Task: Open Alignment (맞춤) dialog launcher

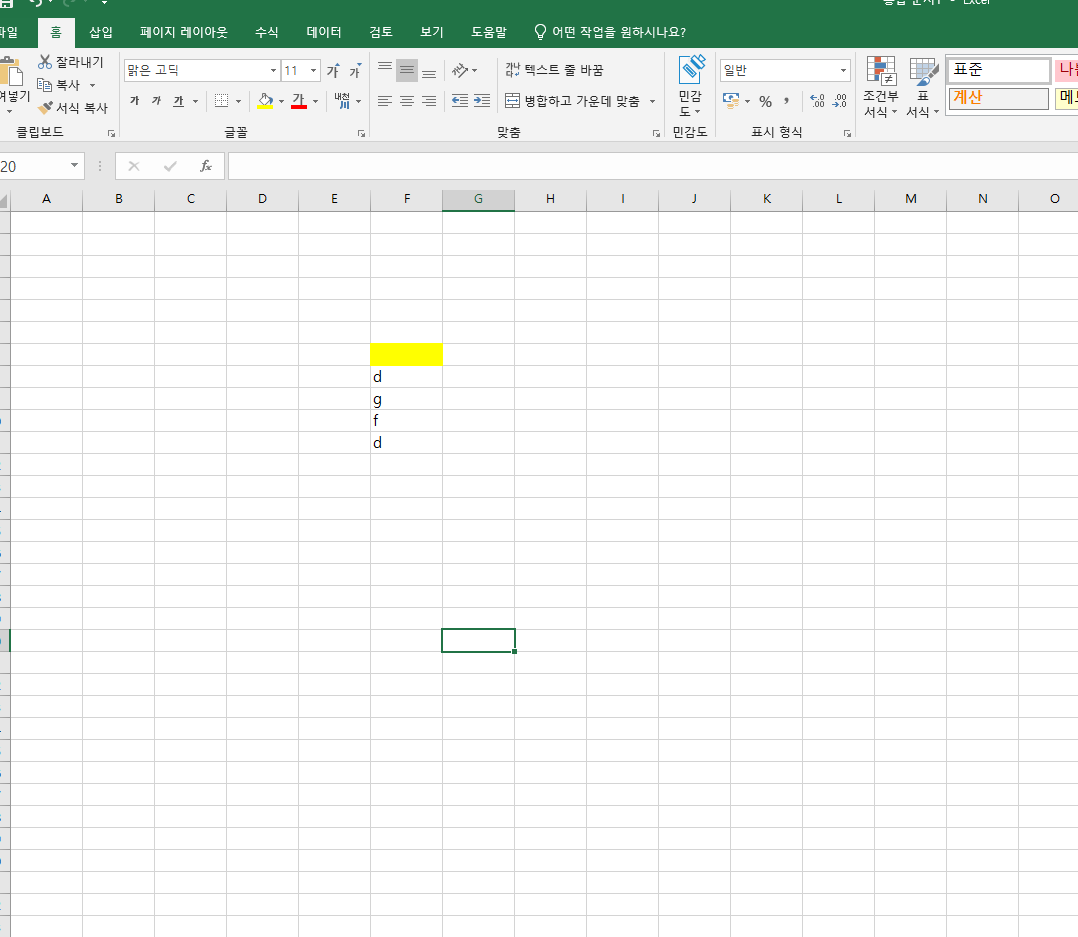Action: click(656, 133)
